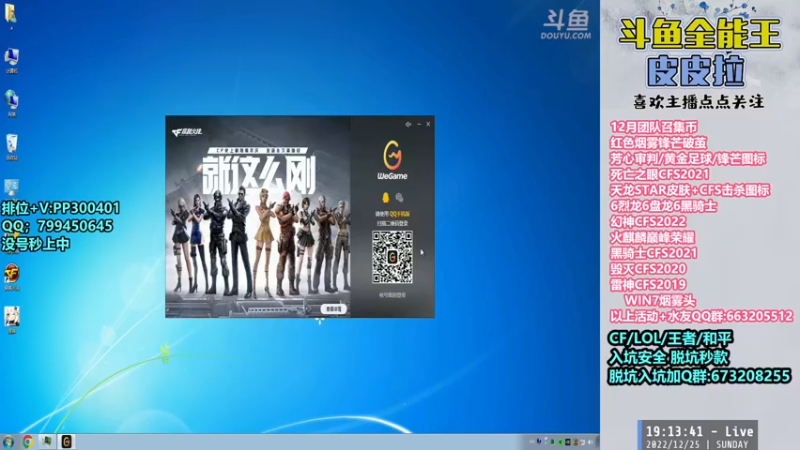
Task: Click the CrossFire logo on banner
Action: pyautogui.click(x=187, y=132)
